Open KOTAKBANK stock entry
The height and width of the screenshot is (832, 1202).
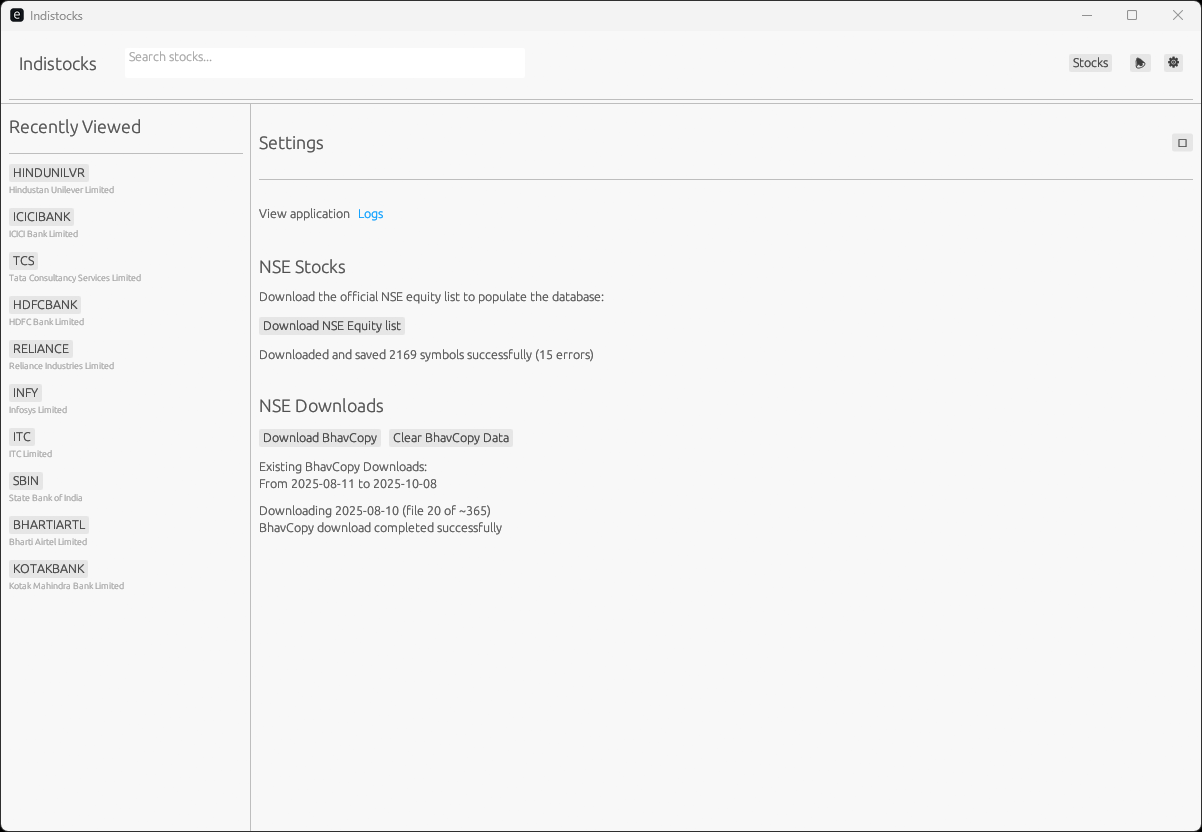(49, 569)
